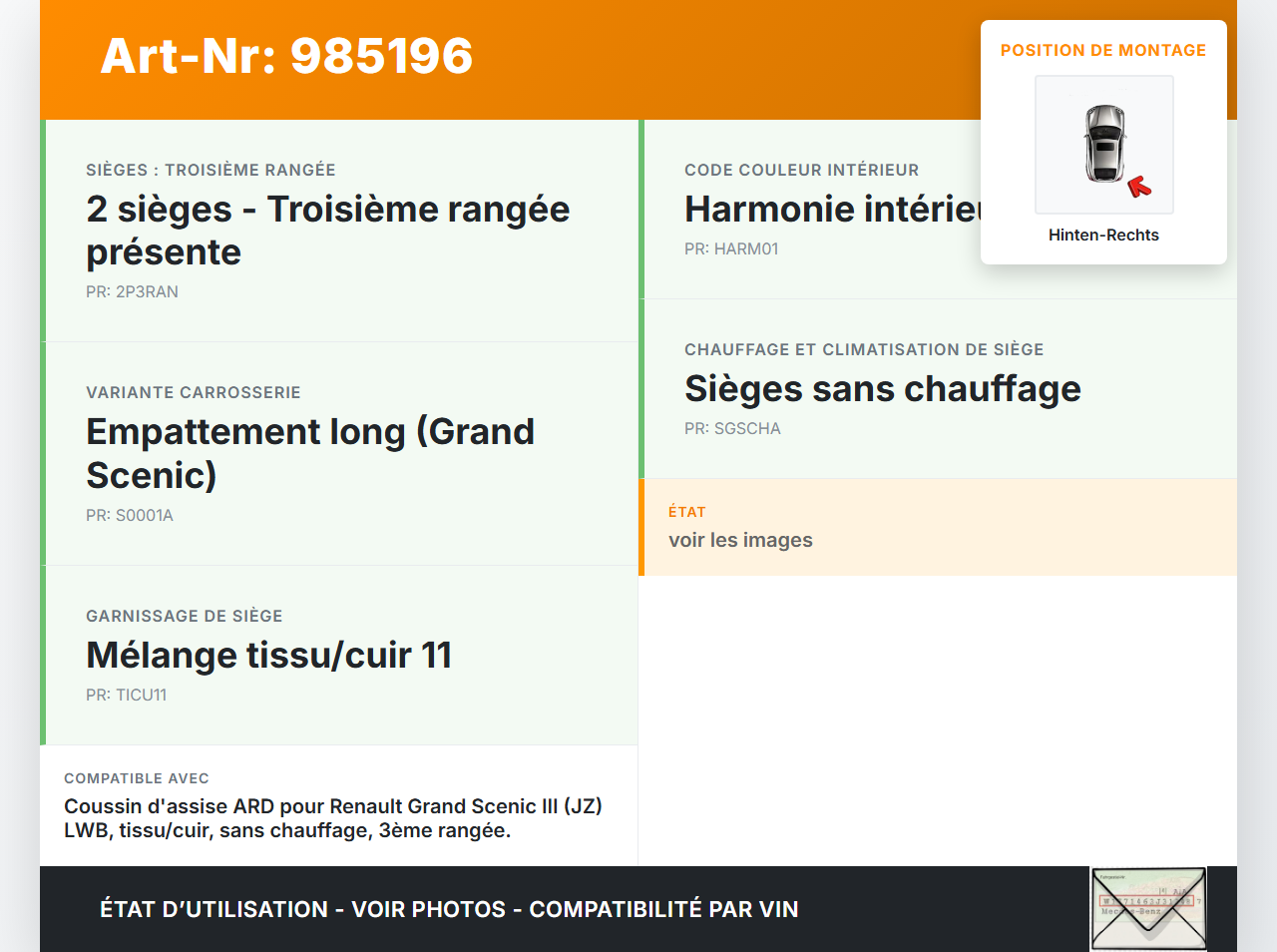Click the highlighted Fahrgestell-Nr VIN field on envelope
This screenshot has width=1277, height=952.
pos(1148,900)
